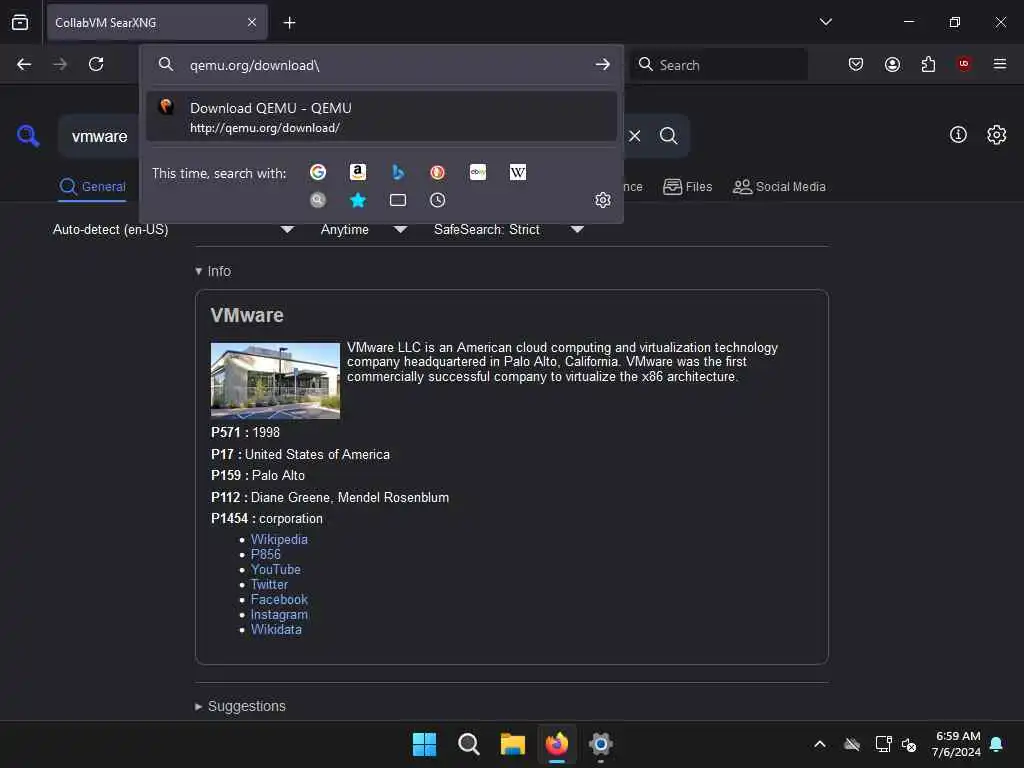The width and height of the screenshot is (1024, 768).
Task: Open the Twitter link
Action: point(269,584)
